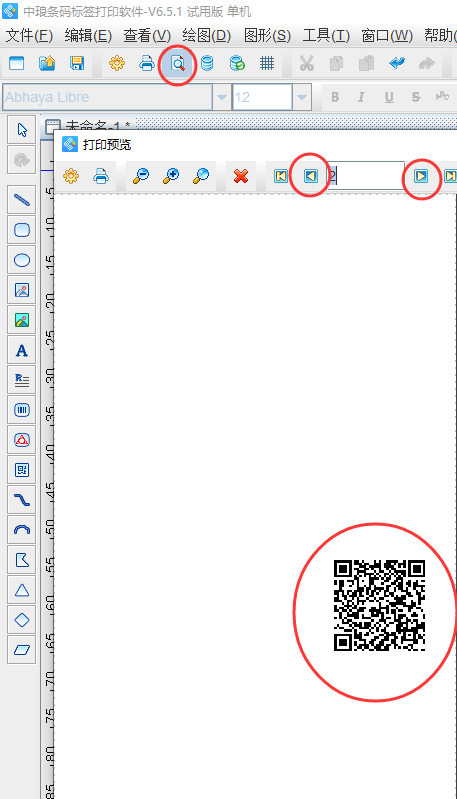The height and width of the screenshot is (799, 457).
Task: Click the Abhaya Libre font field
Action: coord(107,97)
